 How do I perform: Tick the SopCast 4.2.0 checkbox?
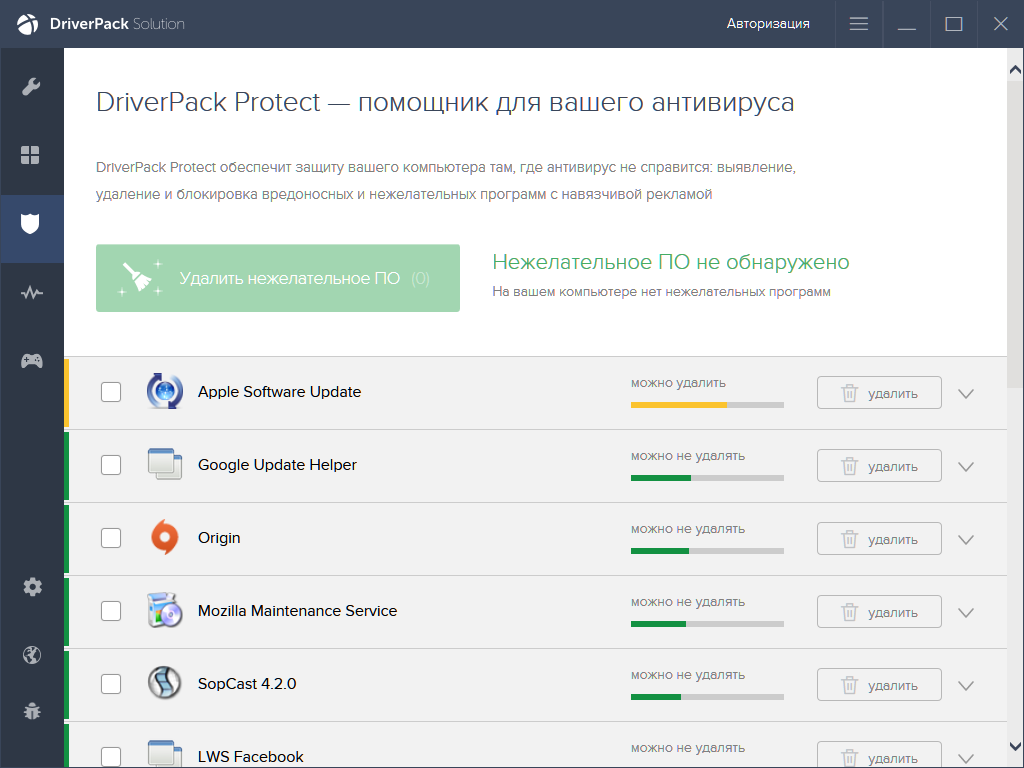(111, 684)
